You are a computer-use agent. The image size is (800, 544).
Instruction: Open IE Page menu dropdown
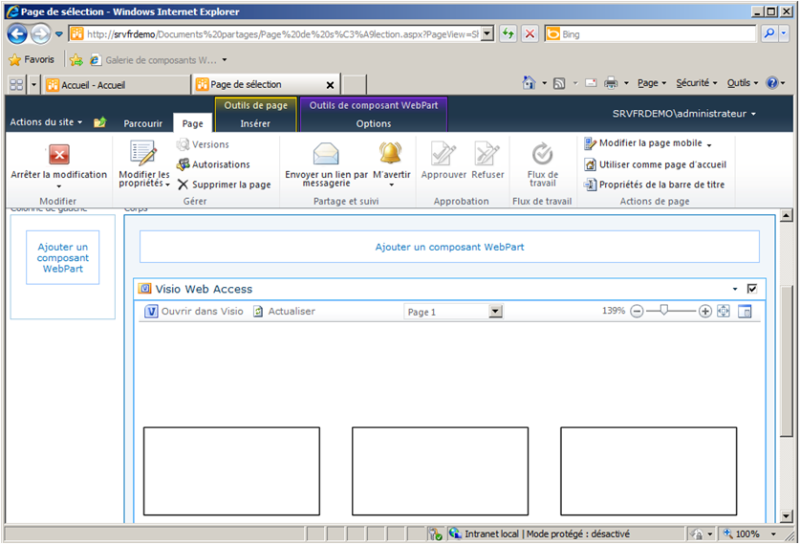click(x=652, y=83)
